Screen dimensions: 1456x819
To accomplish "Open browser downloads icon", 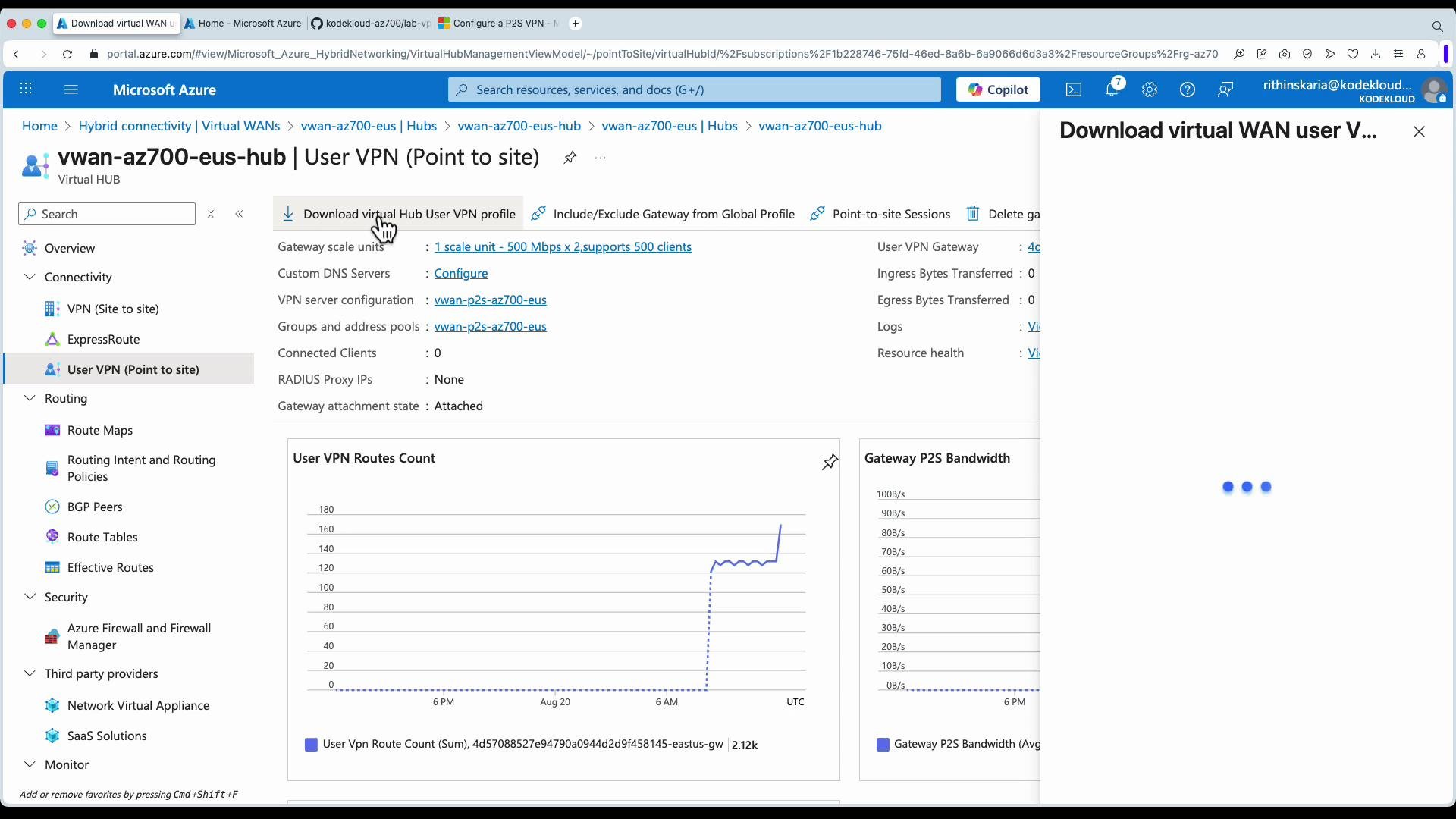I will 1376,54.
